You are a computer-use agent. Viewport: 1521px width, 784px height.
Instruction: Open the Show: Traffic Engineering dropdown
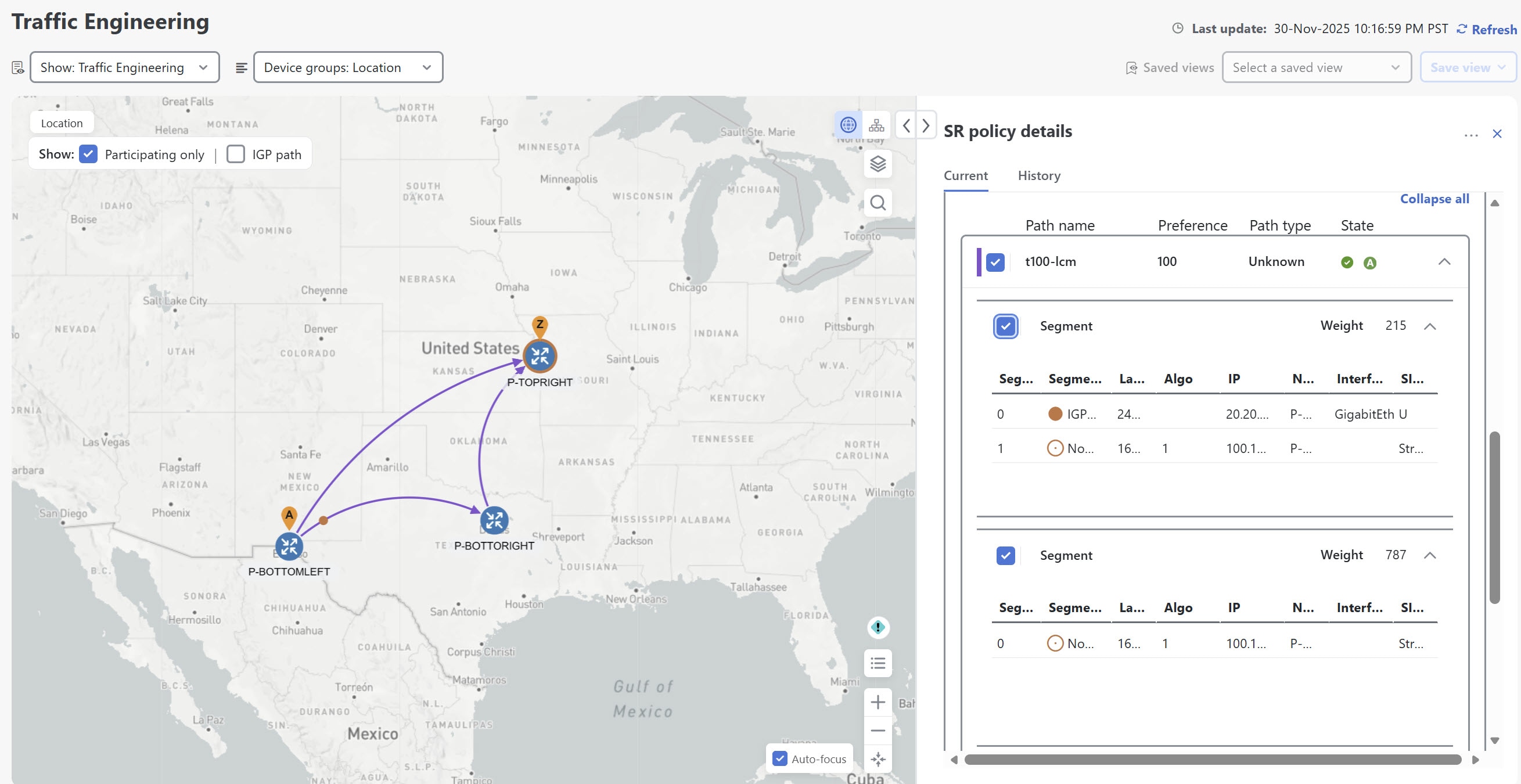pyautogui.click(x=125, y=67)
